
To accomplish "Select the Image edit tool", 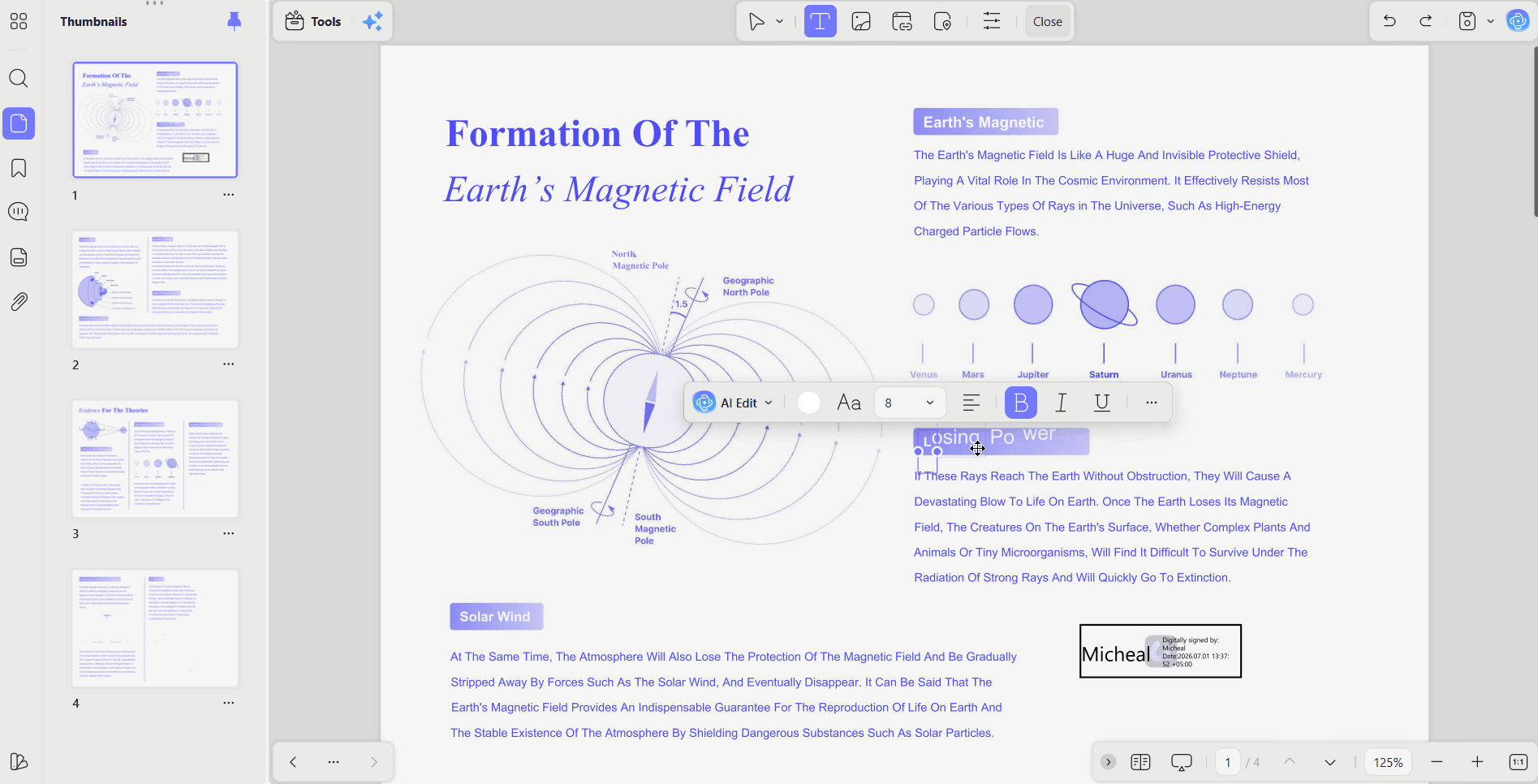I will [861, 22].
